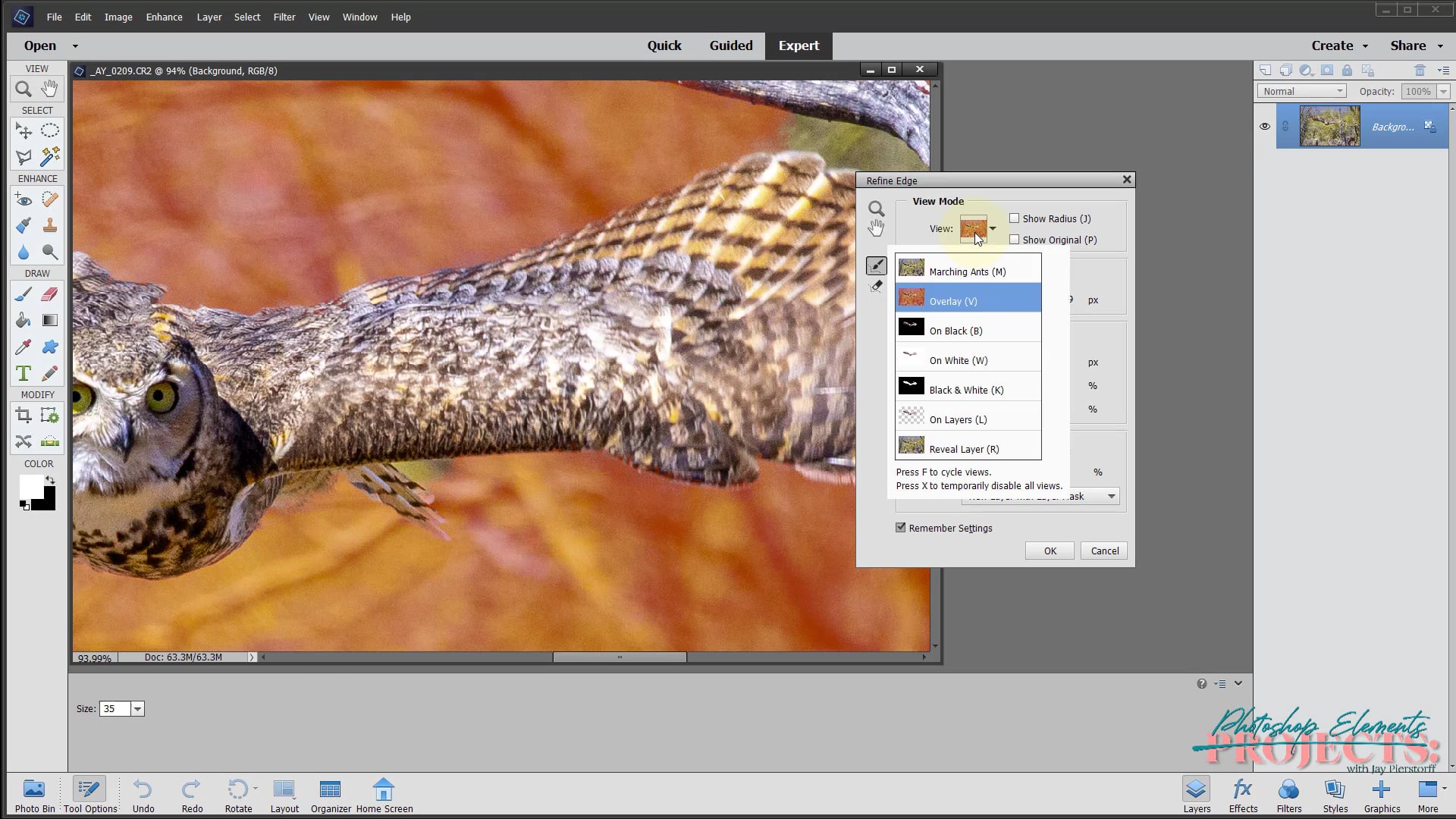The width and height of the screenshot is (1456, 819).
Task: Choose the Magic Wand selection tool
Action: tap(50, 157)
